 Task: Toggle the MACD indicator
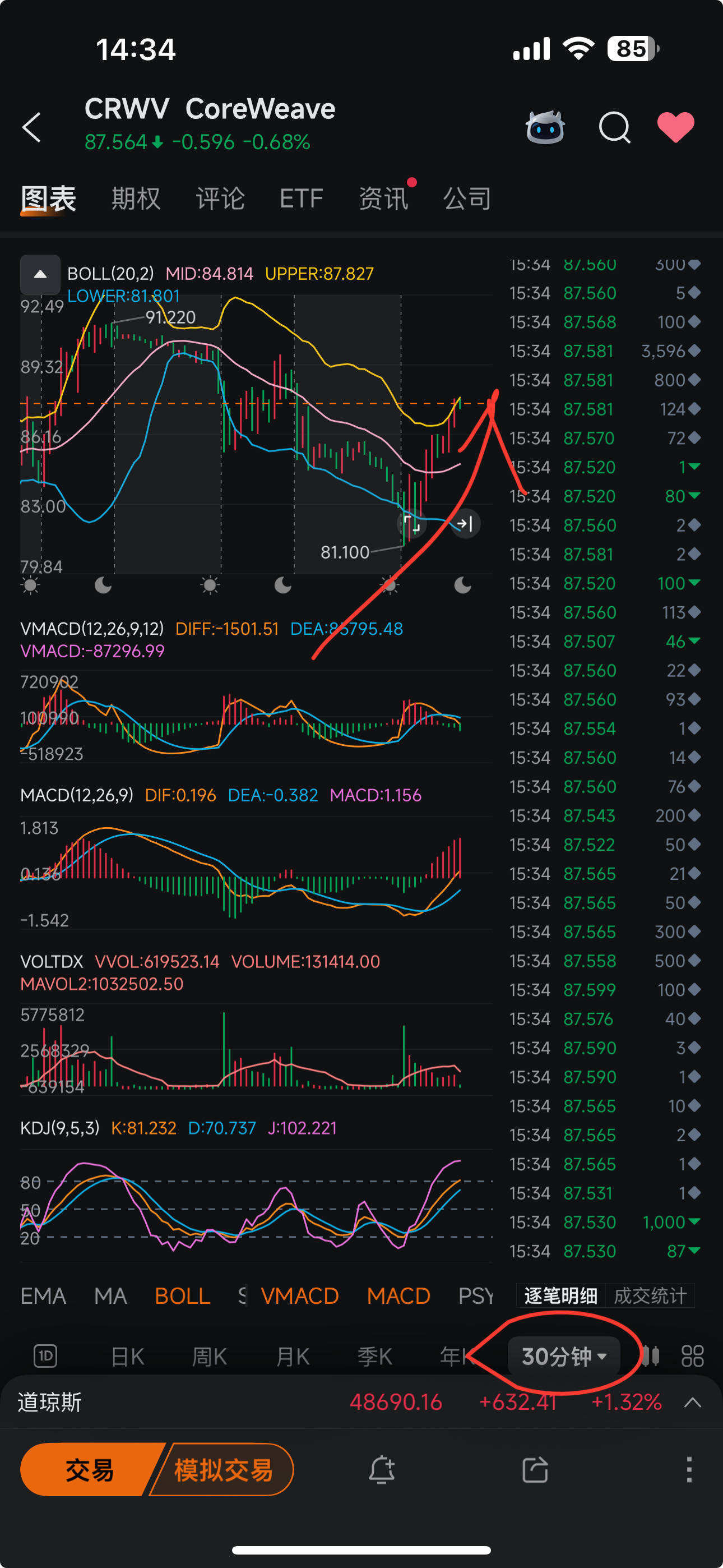click(x=398, y=1296)
